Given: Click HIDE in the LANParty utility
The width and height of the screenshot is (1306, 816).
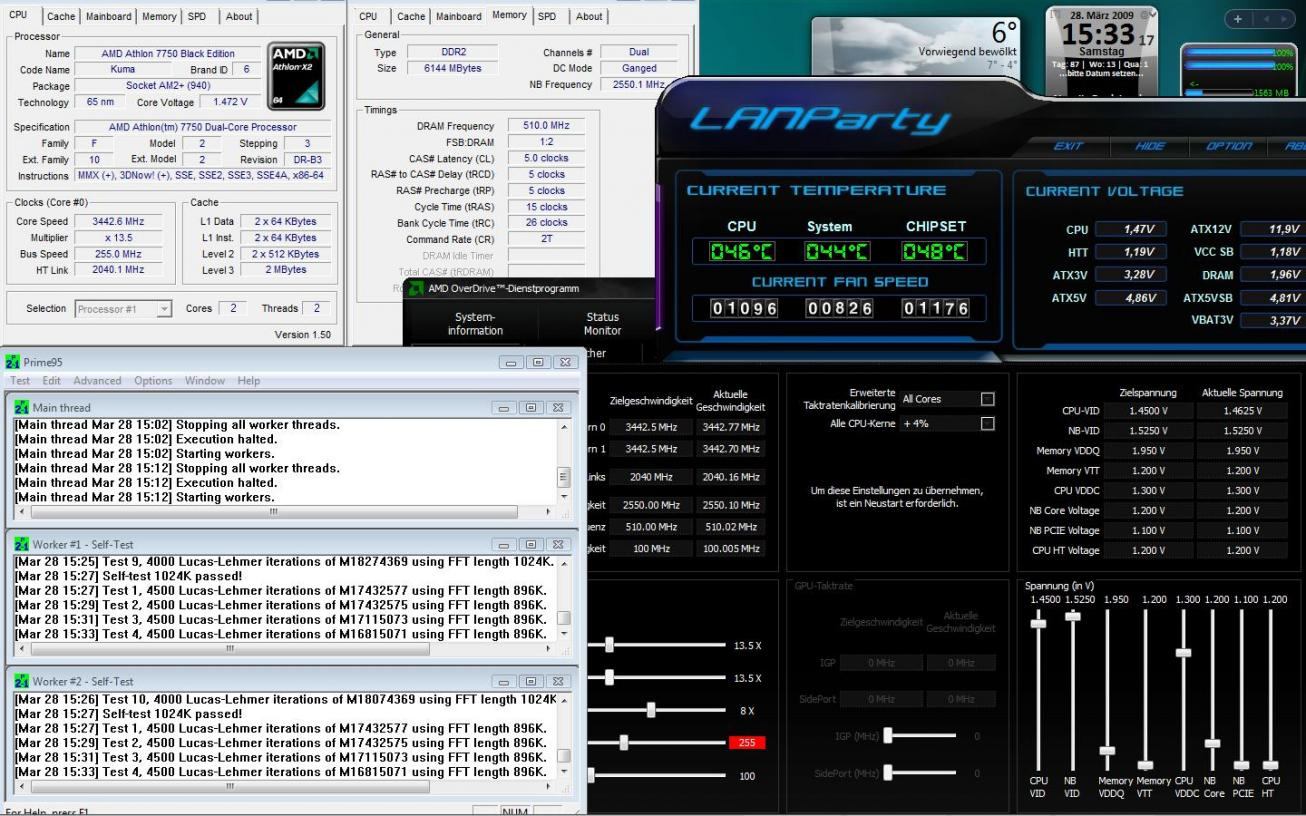Looking at the screenshot, I should pyautogui.click(x=1150, y=146).
